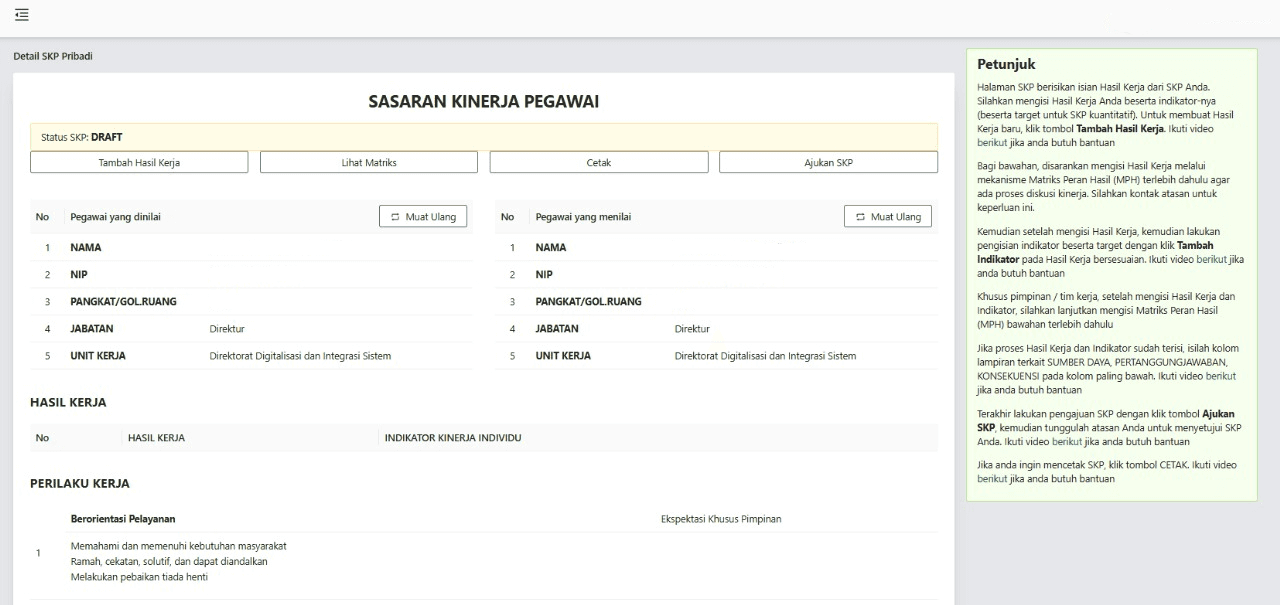Click the Cetak button to print SKP
1280x605 pixels.
pyautogui.click(x=598, y=161)
